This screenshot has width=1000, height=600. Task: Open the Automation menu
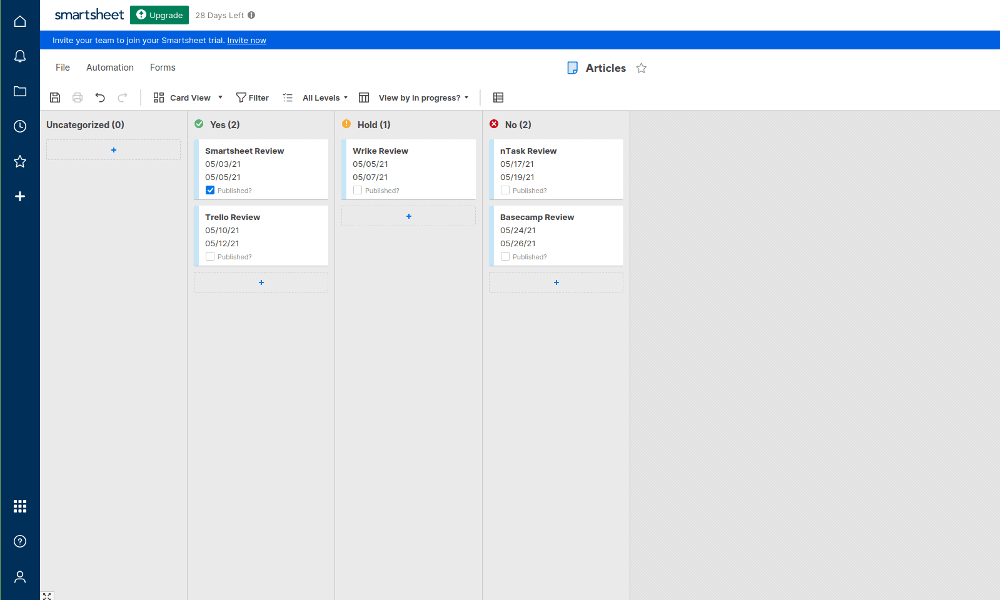pos(110,68)
